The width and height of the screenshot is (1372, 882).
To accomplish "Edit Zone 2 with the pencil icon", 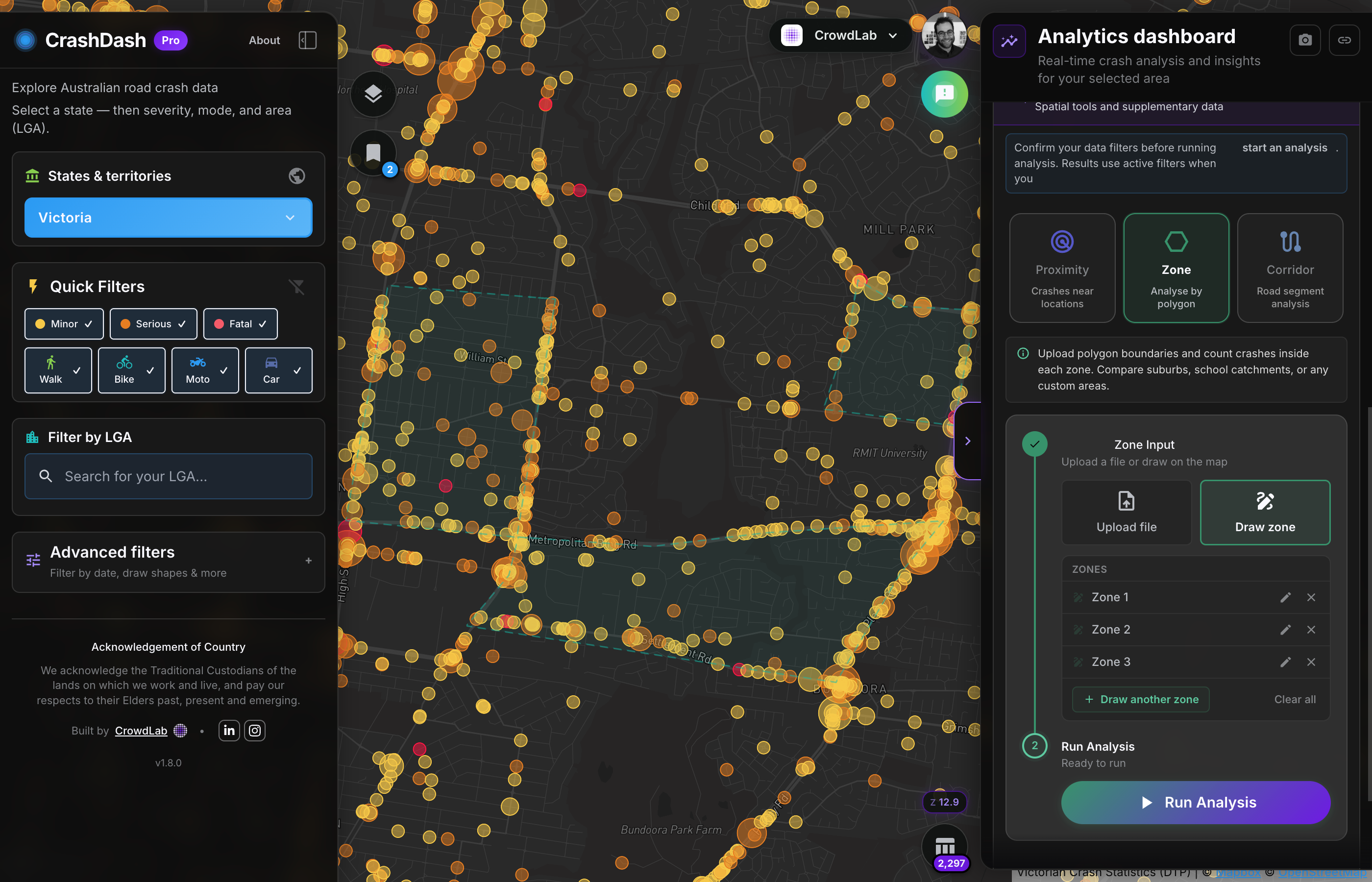I will [x=1286, y=630].
